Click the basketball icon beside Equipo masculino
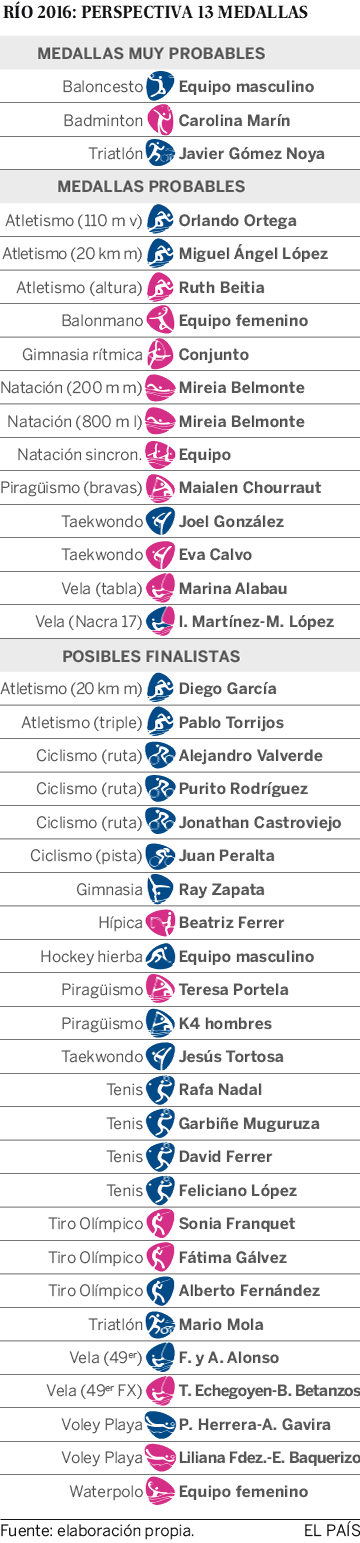Screen dimensions: 360x1543 pyautogui.click(x=160, y=87)
